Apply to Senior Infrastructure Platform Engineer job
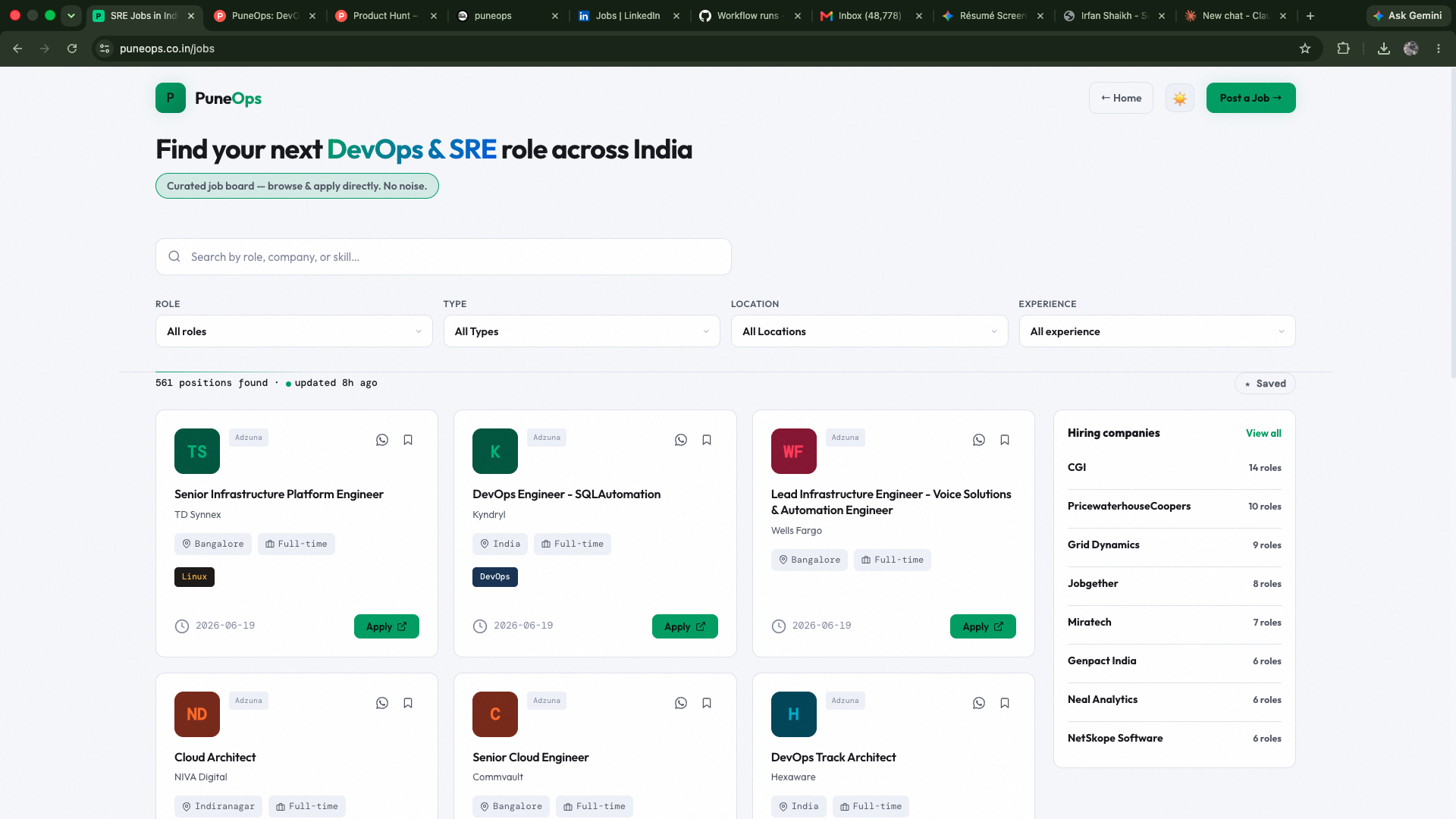 pos(386,626)
